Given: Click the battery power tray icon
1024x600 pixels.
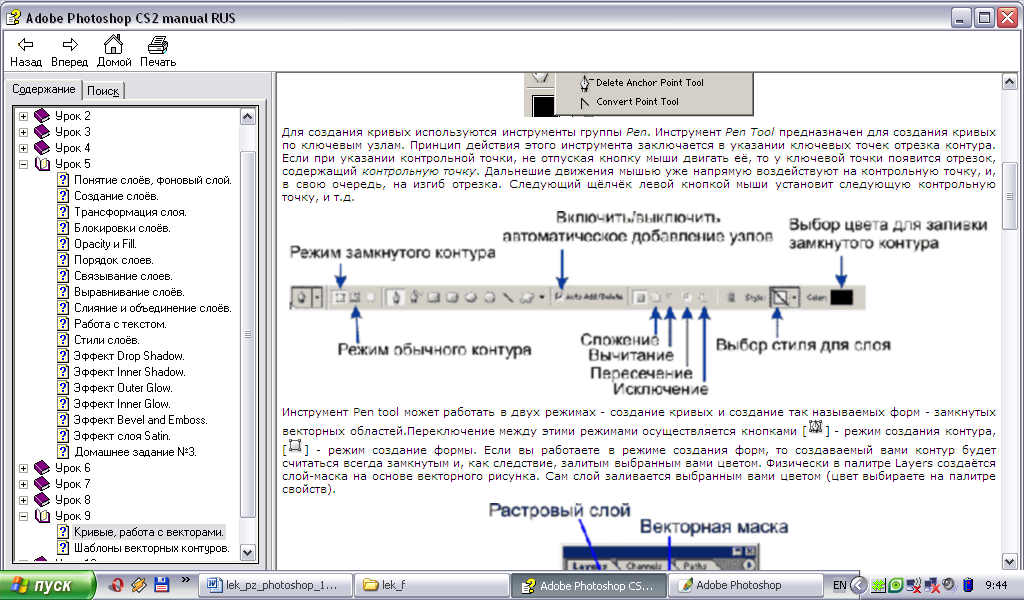Looking at the screenshot, I should point(968,585).
